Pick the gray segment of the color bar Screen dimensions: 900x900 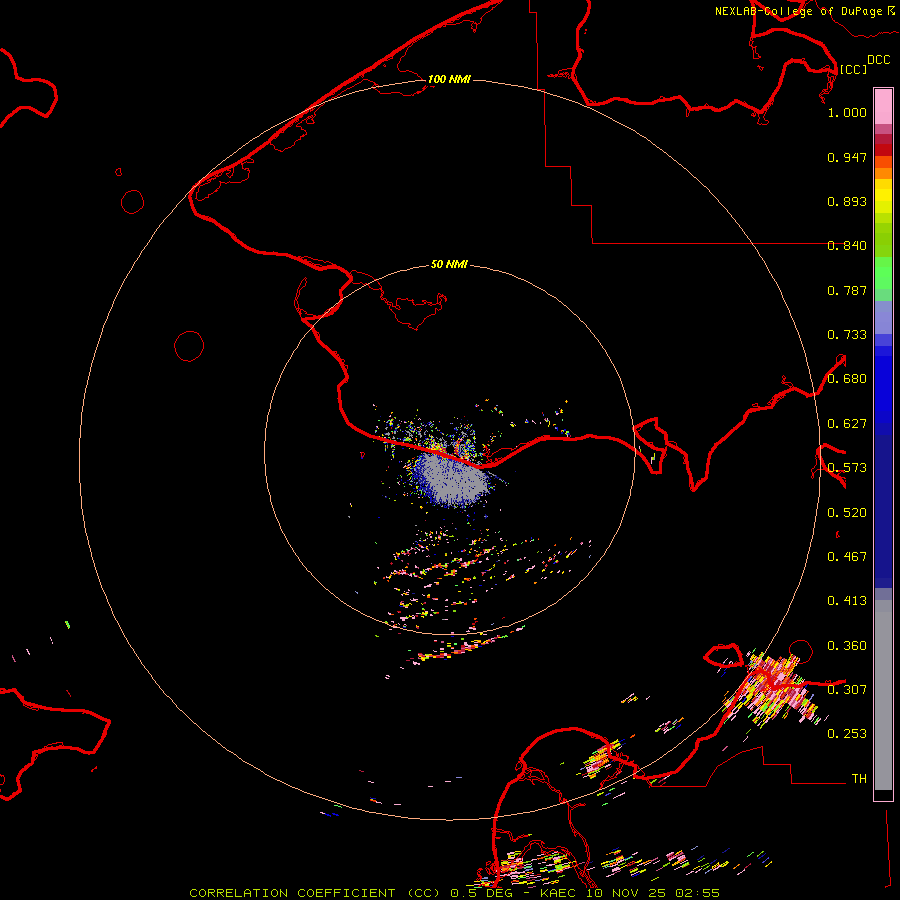tap(883, 695)
